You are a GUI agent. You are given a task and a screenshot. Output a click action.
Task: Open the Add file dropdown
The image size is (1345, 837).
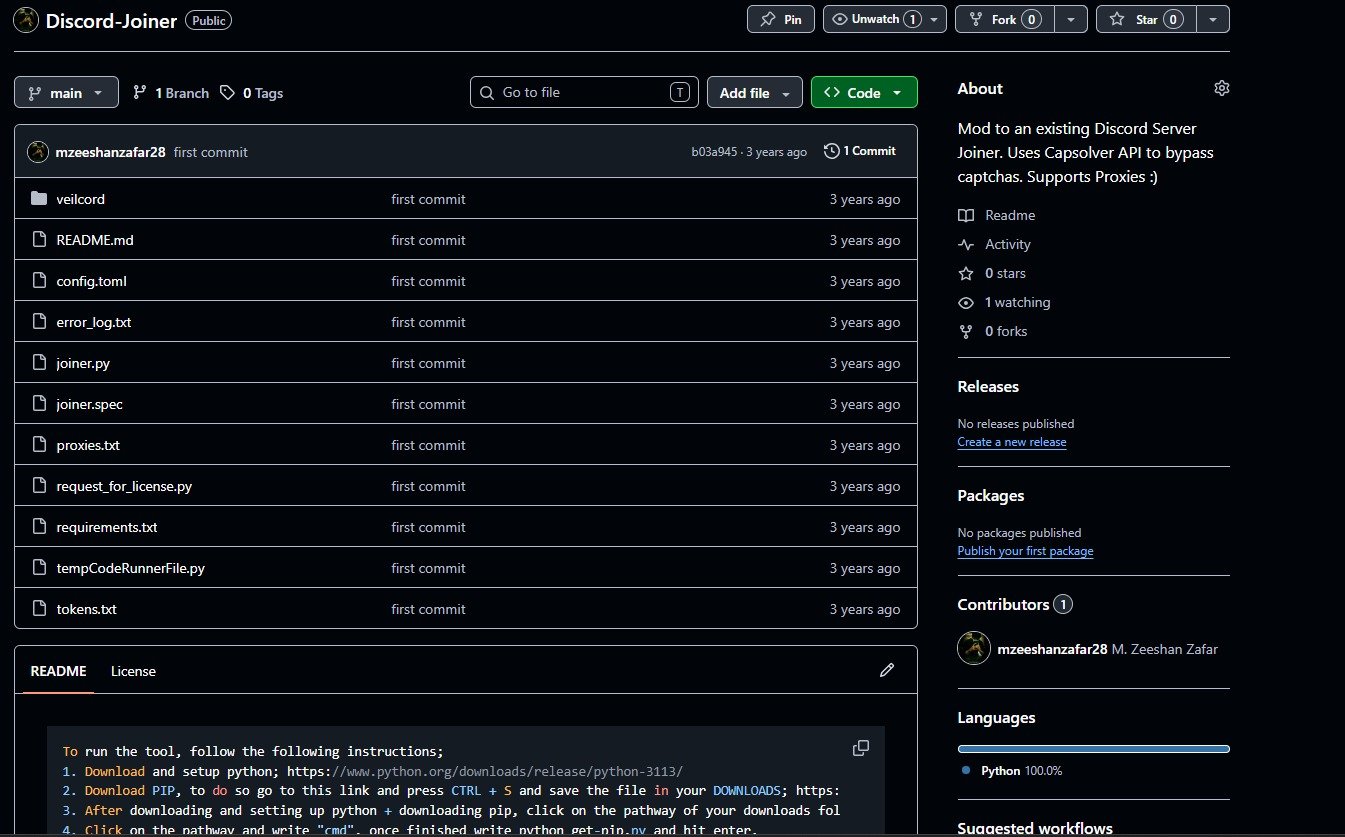[755, 93]
